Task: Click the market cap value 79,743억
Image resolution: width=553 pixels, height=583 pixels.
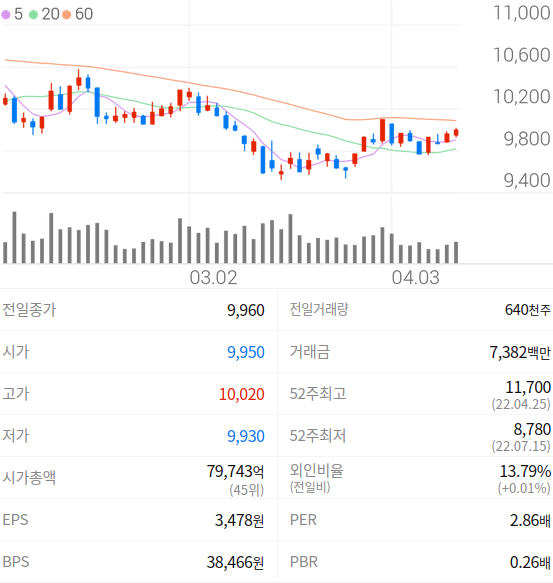Action: (x=235, y=471)
